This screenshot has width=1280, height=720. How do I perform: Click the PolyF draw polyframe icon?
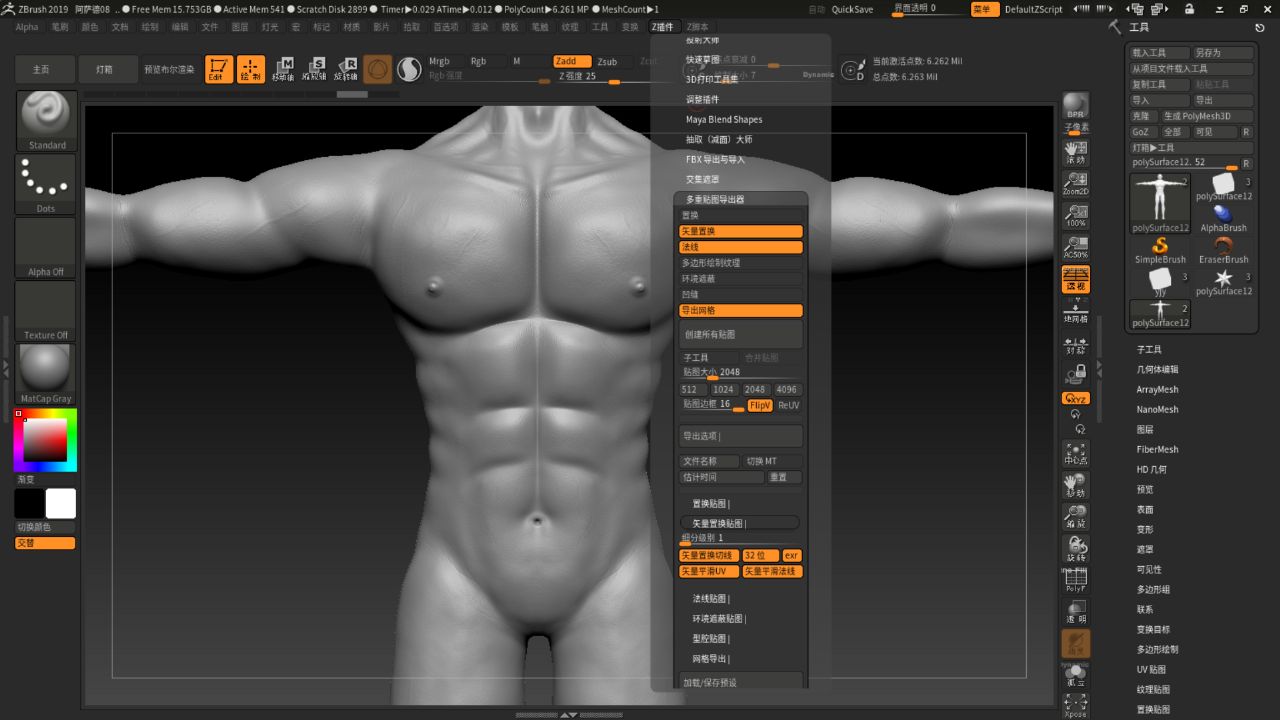(1076, 580)
